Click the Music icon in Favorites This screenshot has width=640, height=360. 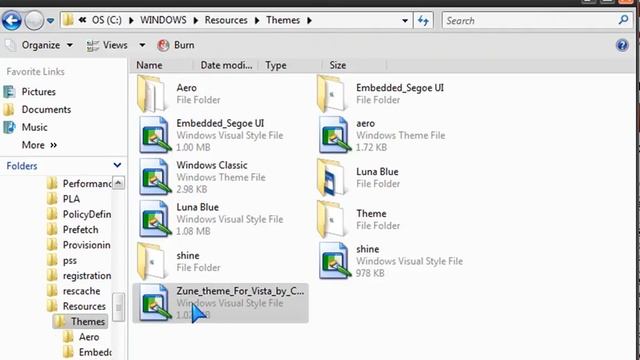[x=9, y=127]
